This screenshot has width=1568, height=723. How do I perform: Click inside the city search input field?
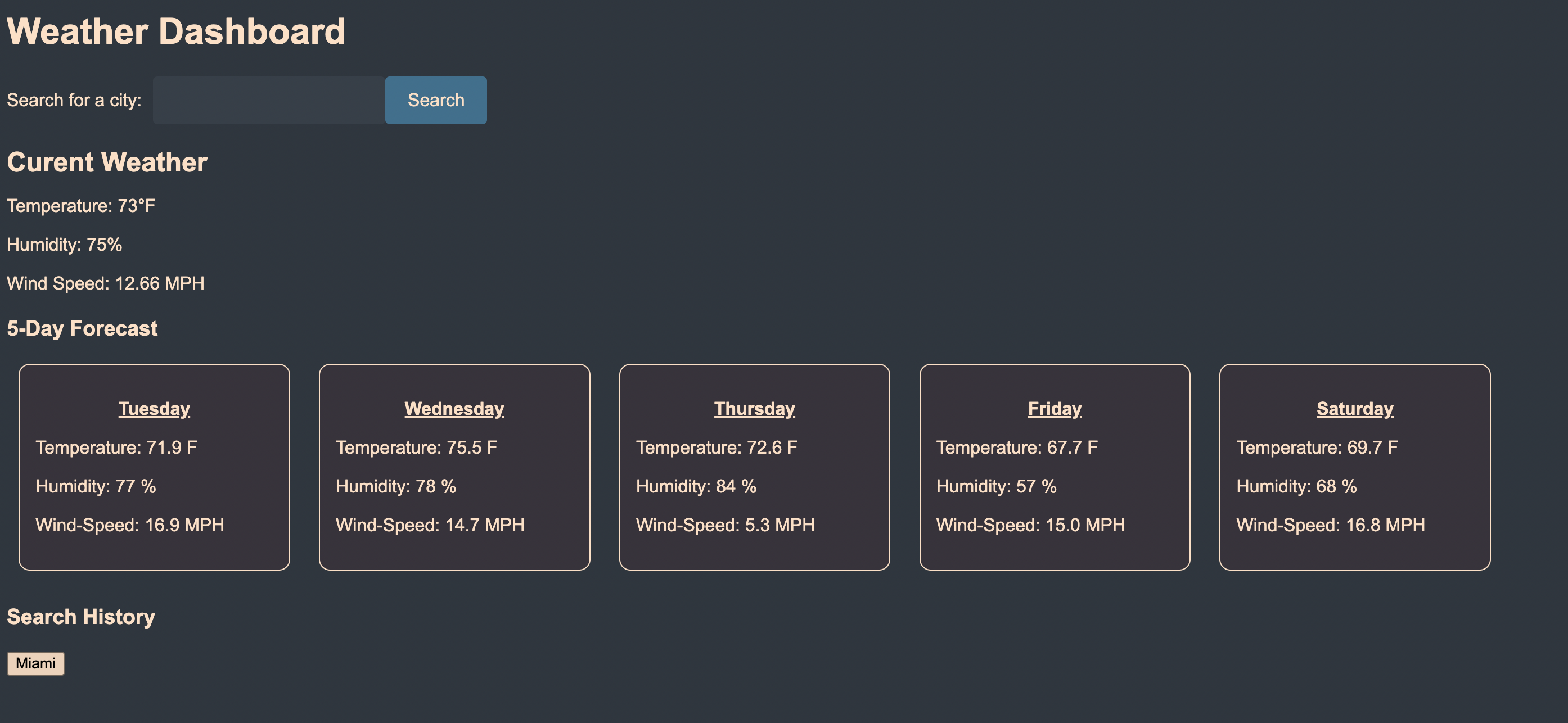[x=268, y=101]
